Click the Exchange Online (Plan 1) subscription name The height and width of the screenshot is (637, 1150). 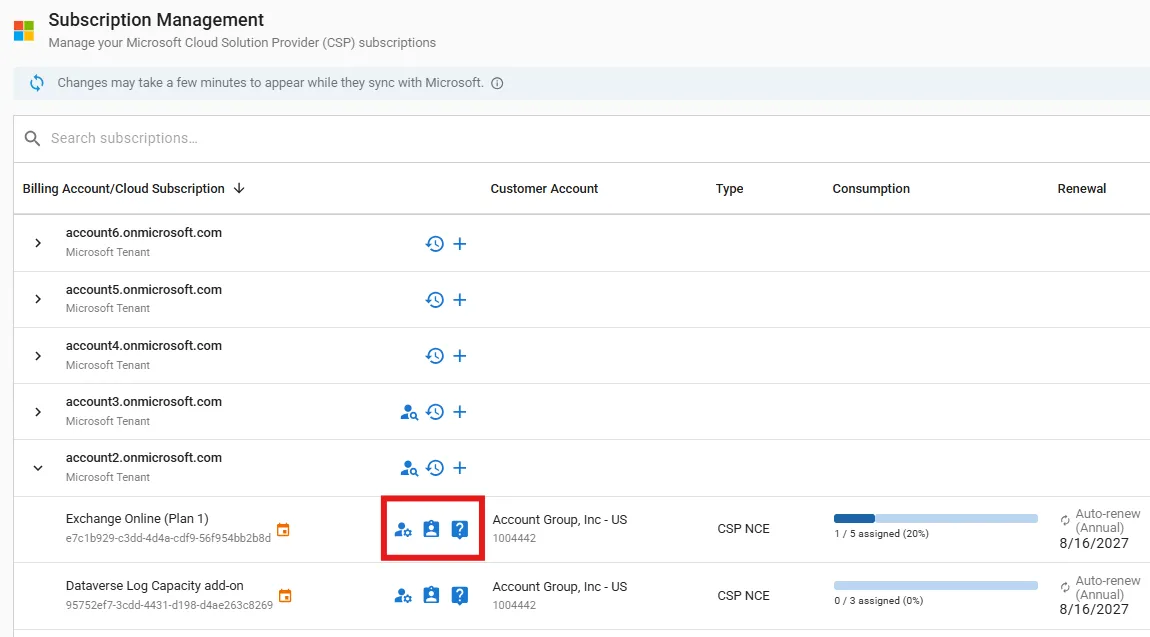point(137,518)
